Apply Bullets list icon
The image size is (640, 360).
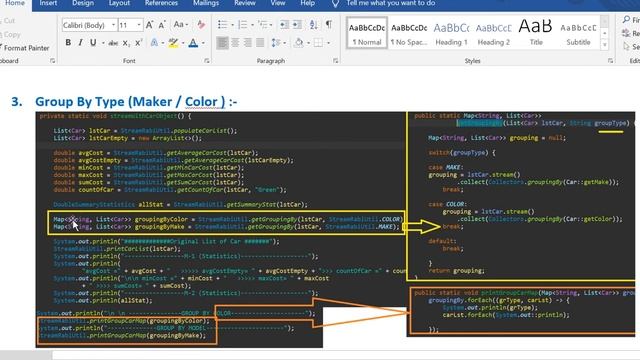(222, 24)
